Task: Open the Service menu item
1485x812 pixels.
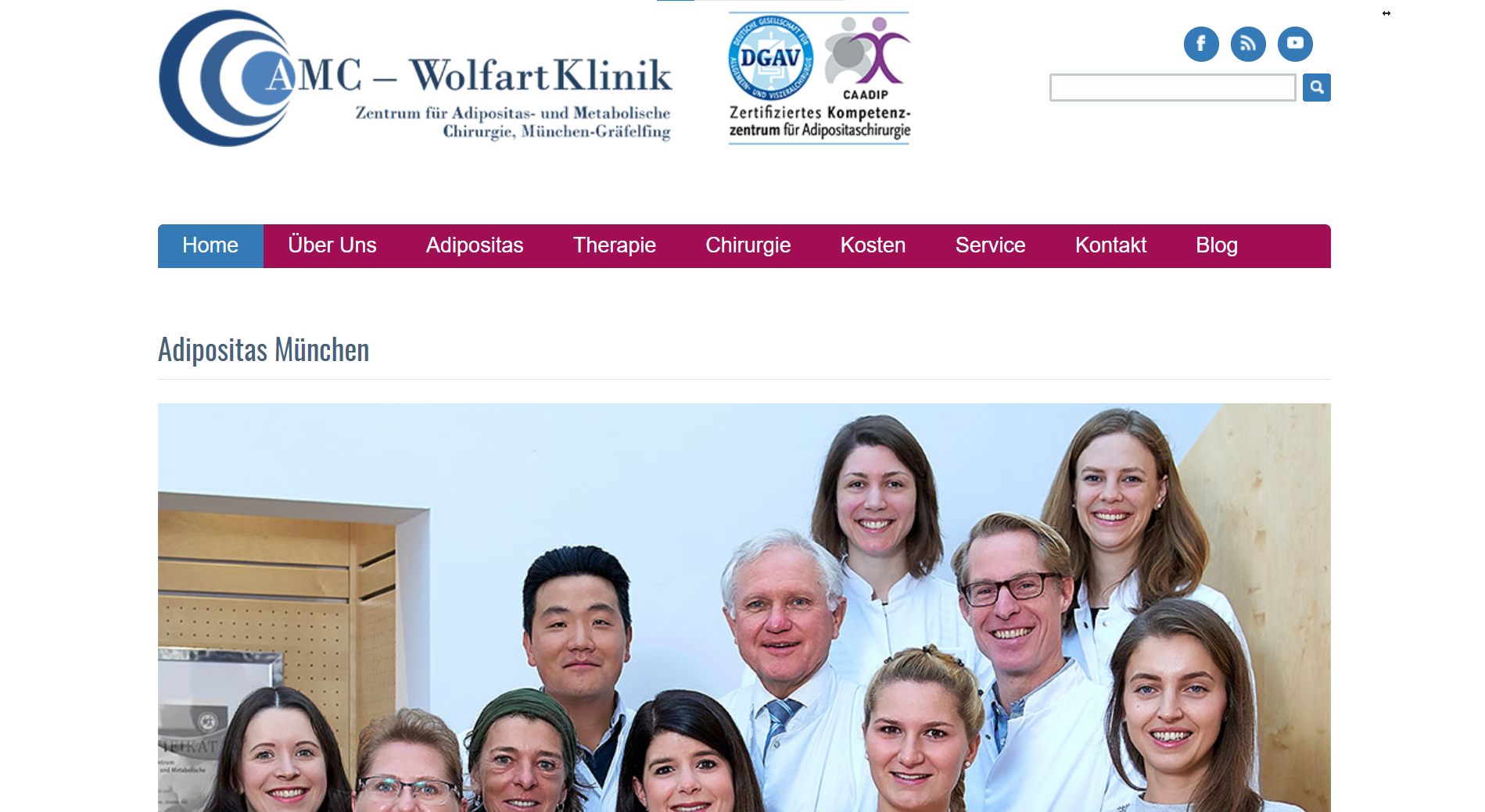Action: (990, 245)
